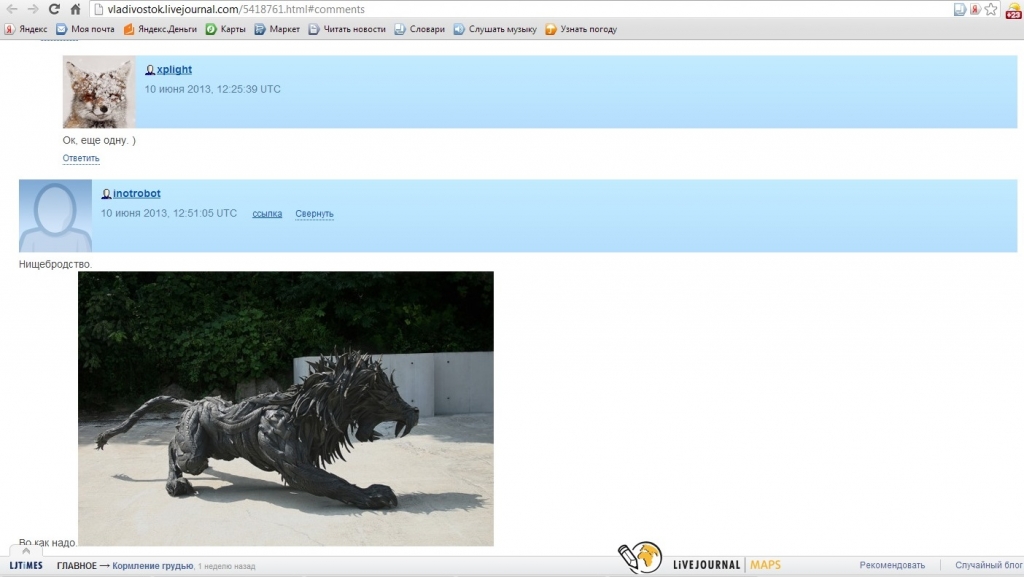Open the Моя почта bookmark
Image resolution: width=1024 pixels, height=577 pixels.
click(x=86, y=29)
